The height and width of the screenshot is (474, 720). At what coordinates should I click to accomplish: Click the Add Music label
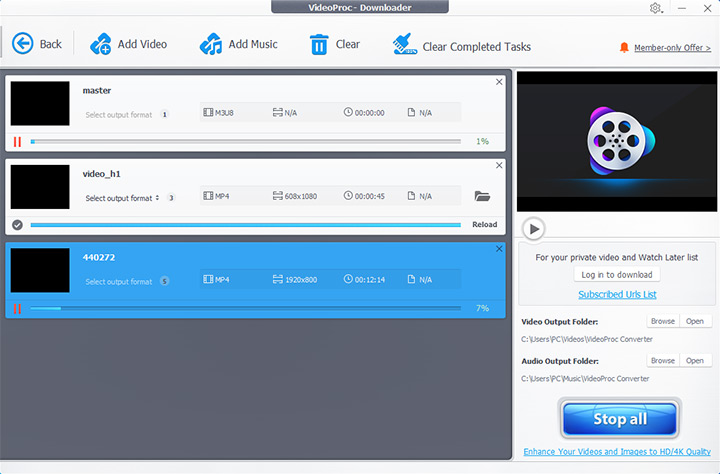click(x=253, y=44)
